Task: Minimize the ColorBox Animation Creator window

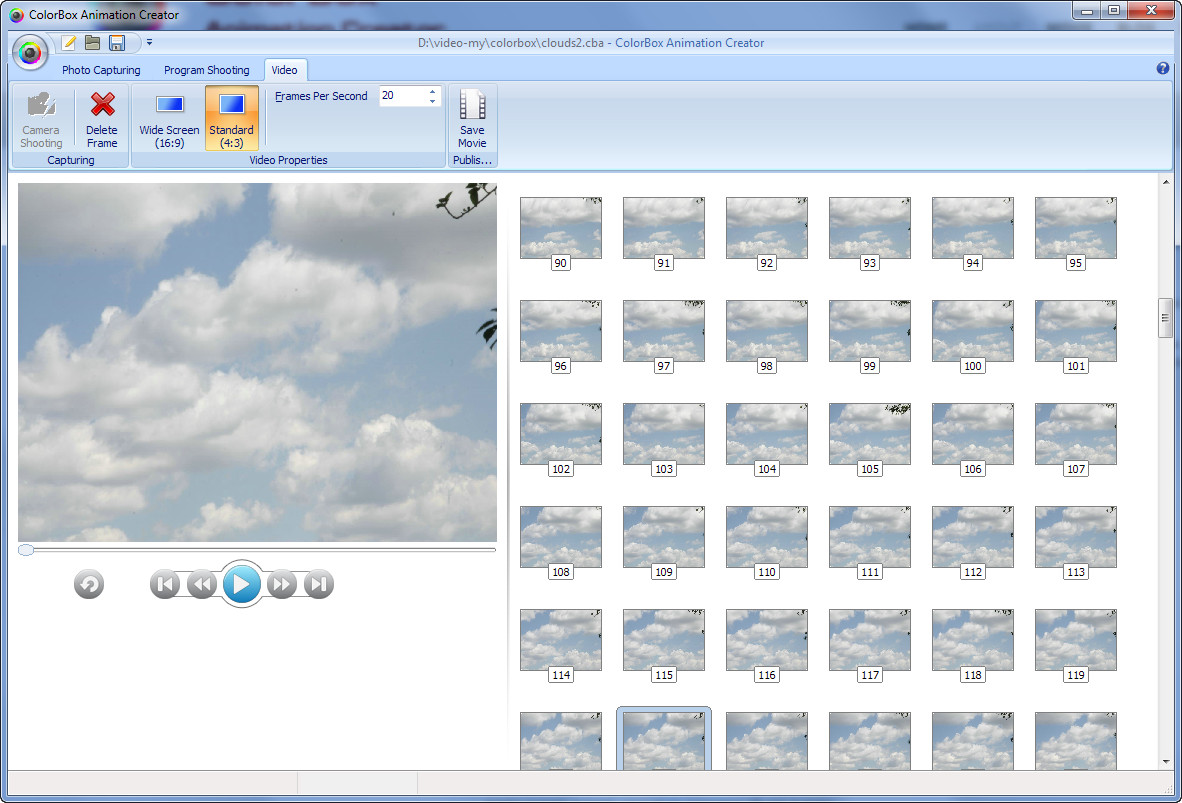Action: click(1087, 11)
